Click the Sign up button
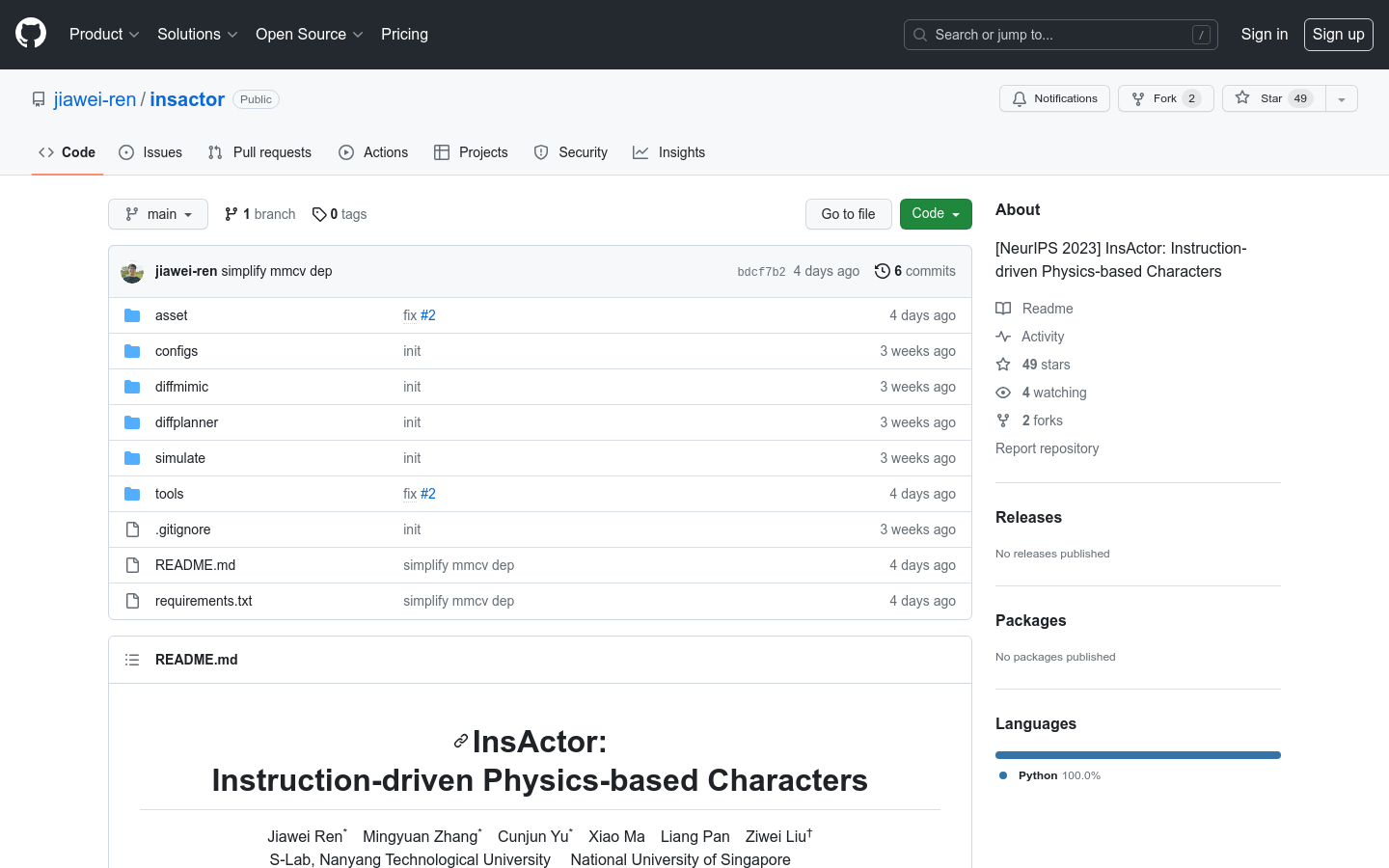Image resolution: width=1389 pixels, height=868 pixels. (x=1339, y=35)
